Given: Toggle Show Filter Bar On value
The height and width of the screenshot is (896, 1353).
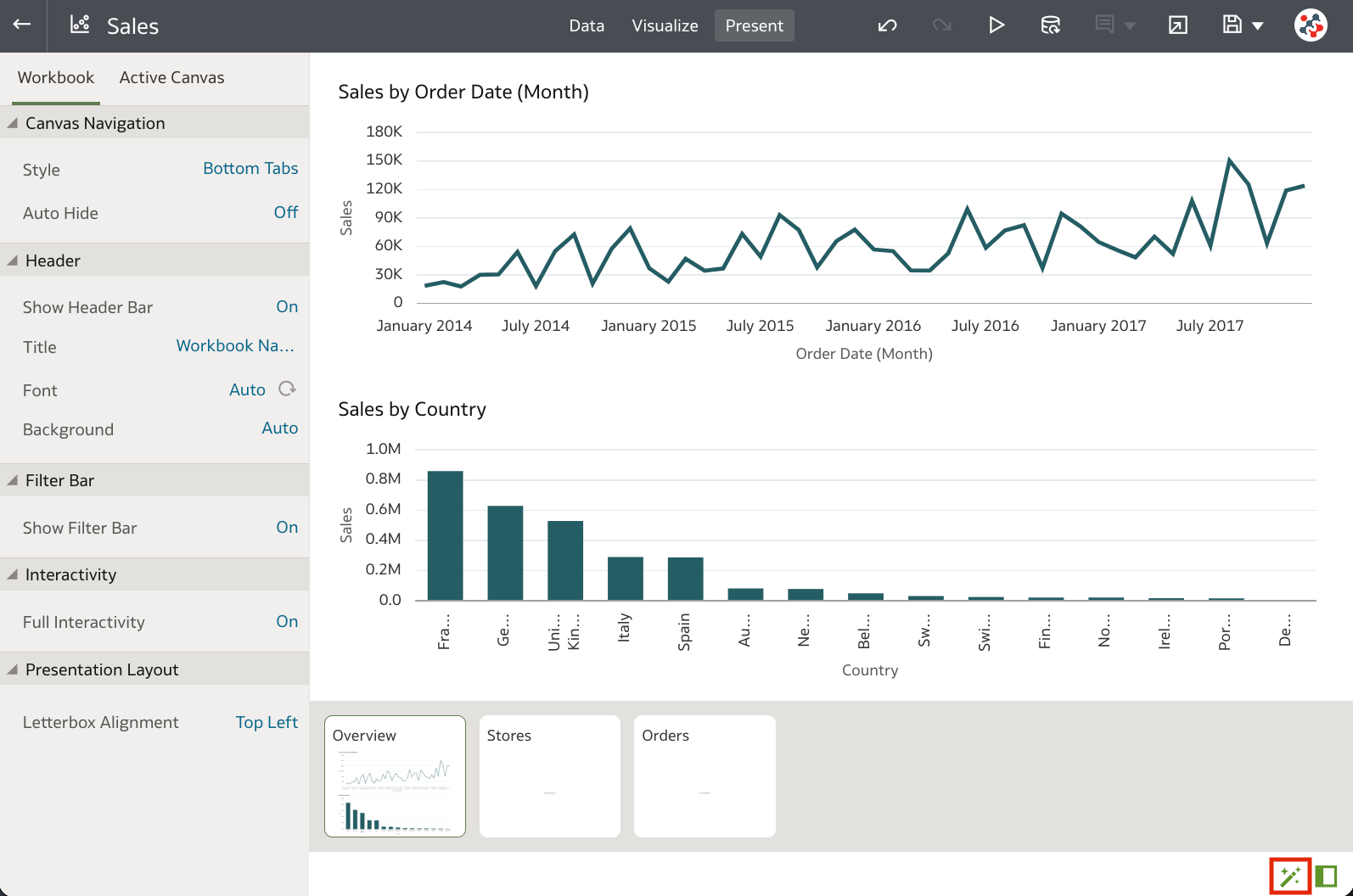Looking at the screenshot, I should coord(287,527).
